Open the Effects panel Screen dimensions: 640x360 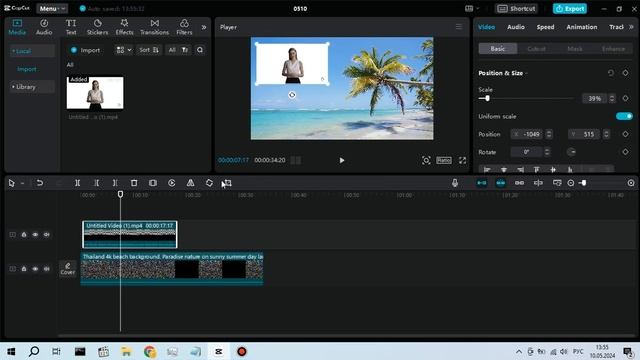pyautogui.click(x=124, y=27)
